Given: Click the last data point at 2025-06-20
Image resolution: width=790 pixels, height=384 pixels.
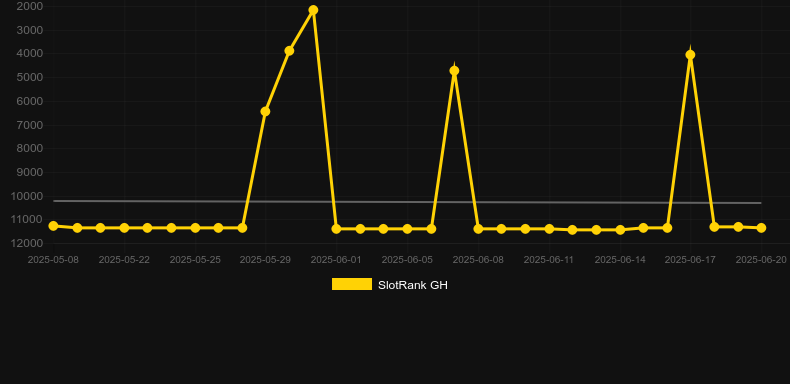Looking at the screenshot, I should click(x=761, y=228).
